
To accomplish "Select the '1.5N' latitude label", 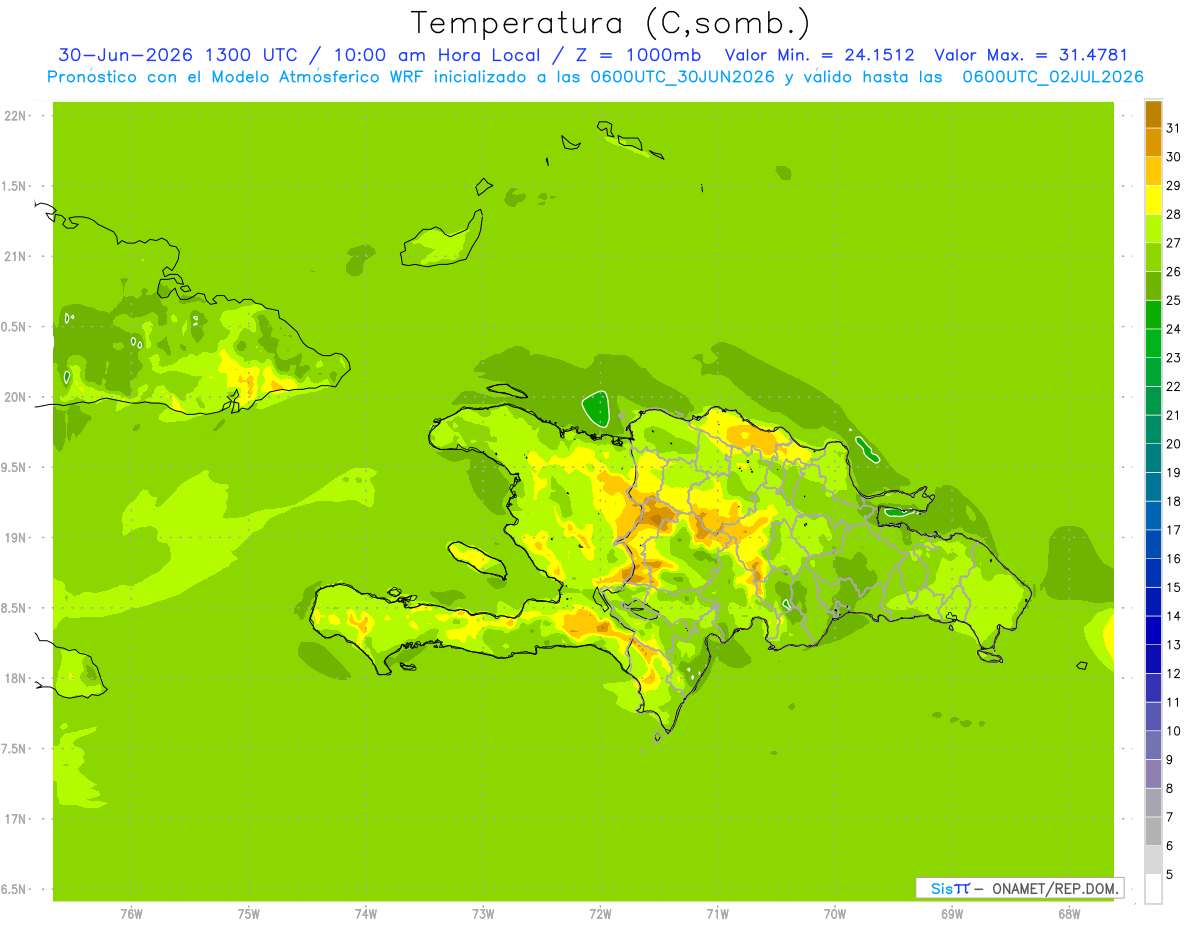I will tap(15, 186).
